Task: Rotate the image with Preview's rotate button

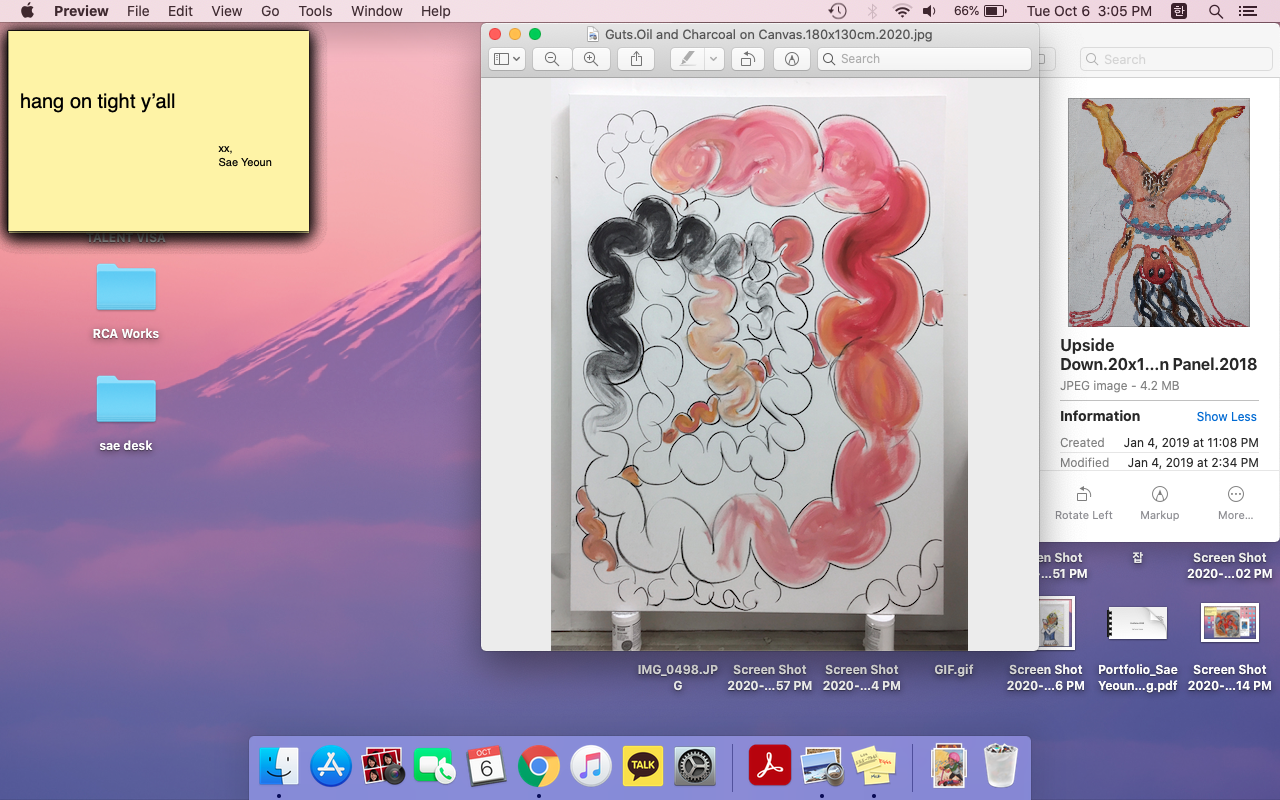Action: 747,59
